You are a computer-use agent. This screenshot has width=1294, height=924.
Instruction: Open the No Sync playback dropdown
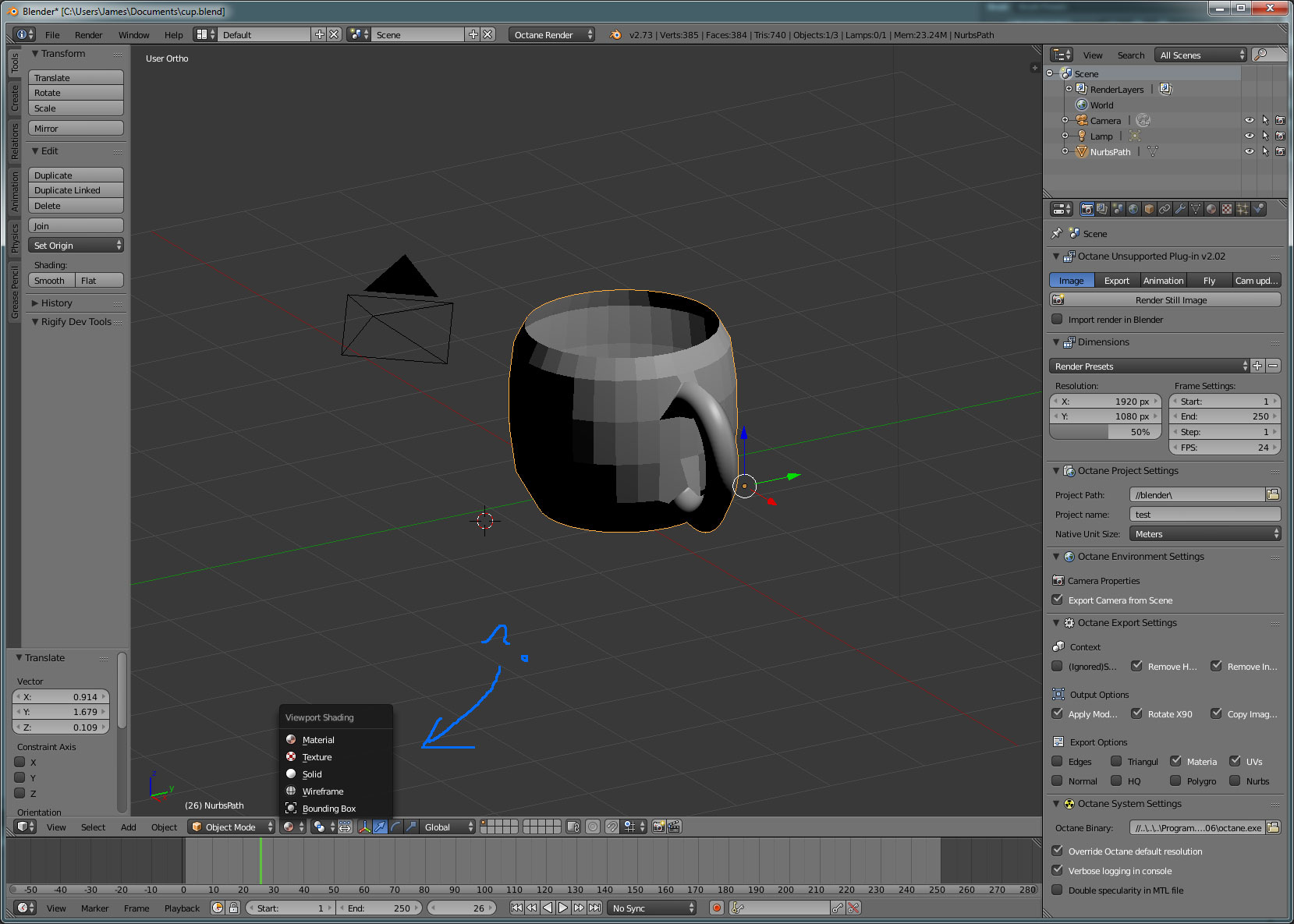[652, 908]
